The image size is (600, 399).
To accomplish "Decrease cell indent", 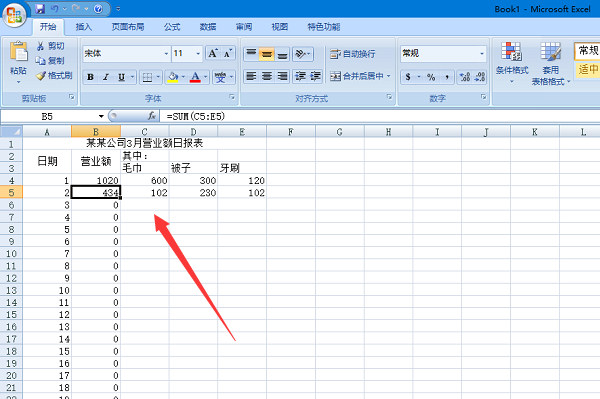I will (300, 77).
